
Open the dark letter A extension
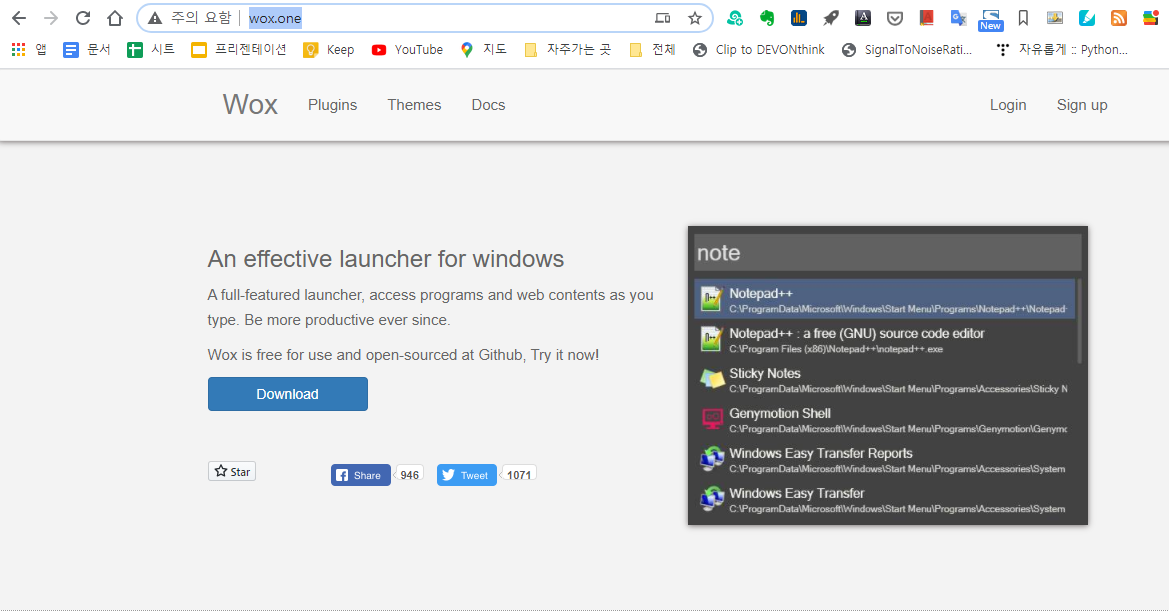[863, 18]
